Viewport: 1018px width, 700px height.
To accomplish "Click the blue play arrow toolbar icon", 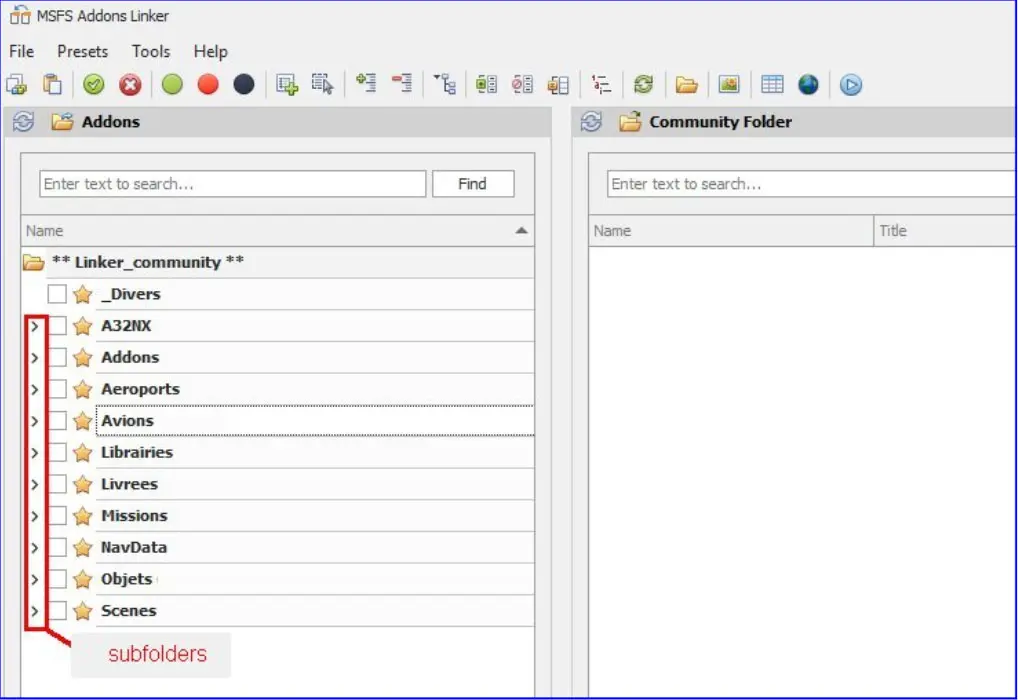I will [x=850, y=84].
